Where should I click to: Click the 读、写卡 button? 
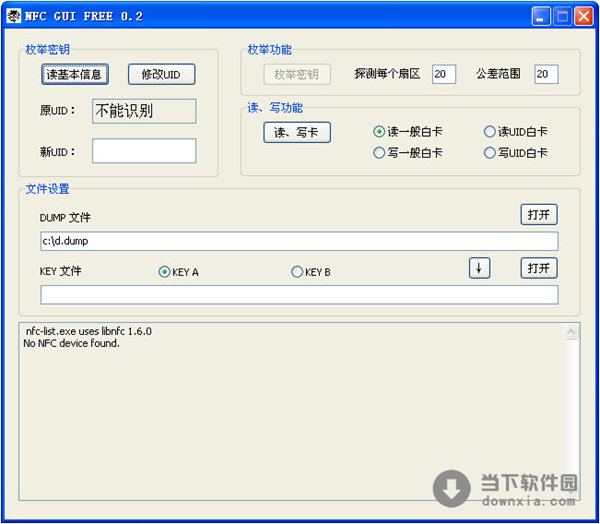point(296,132)
